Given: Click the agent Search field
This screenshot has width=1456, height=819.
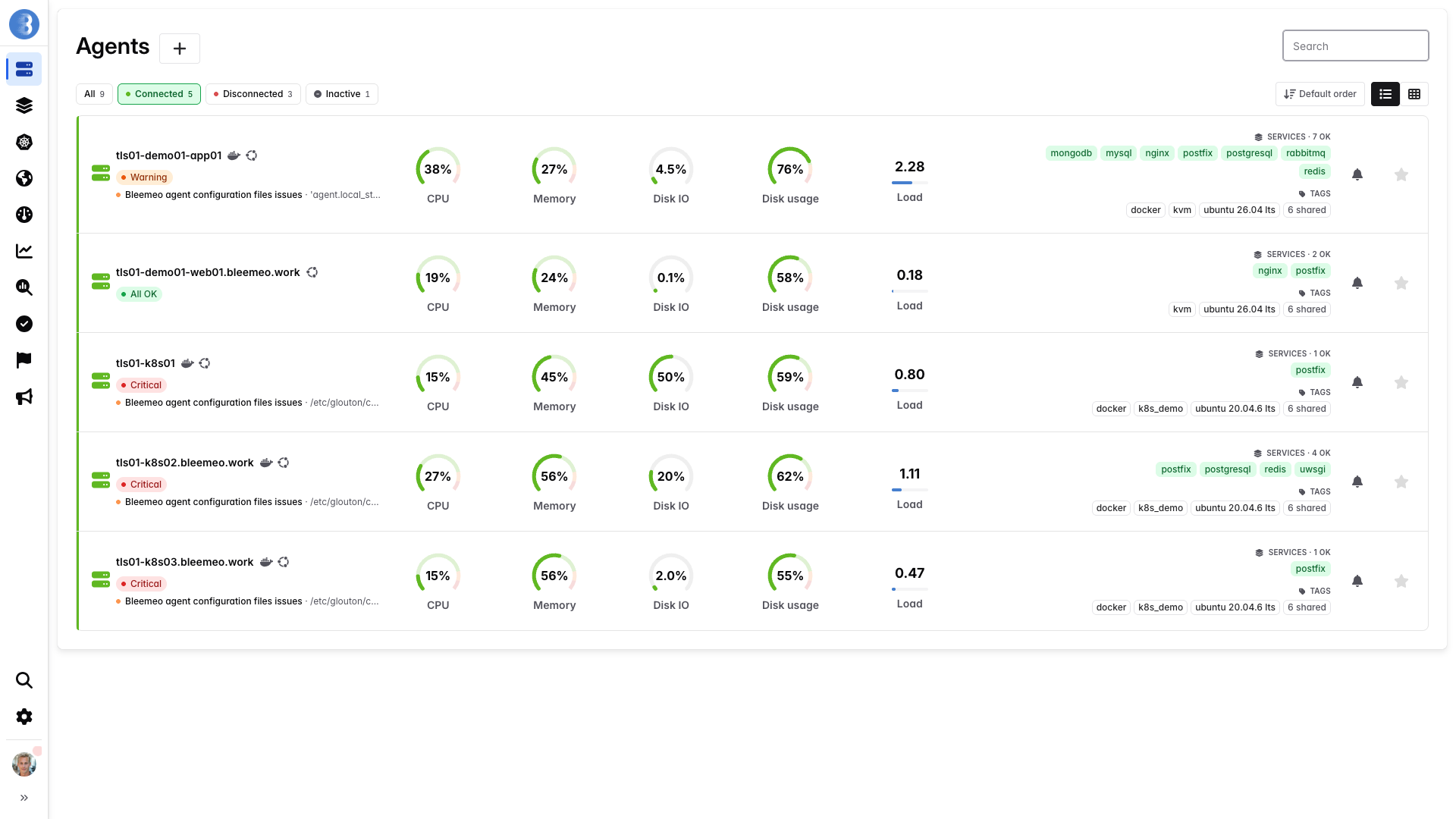Looking at the screenshot, I should tap(1356, 46).
